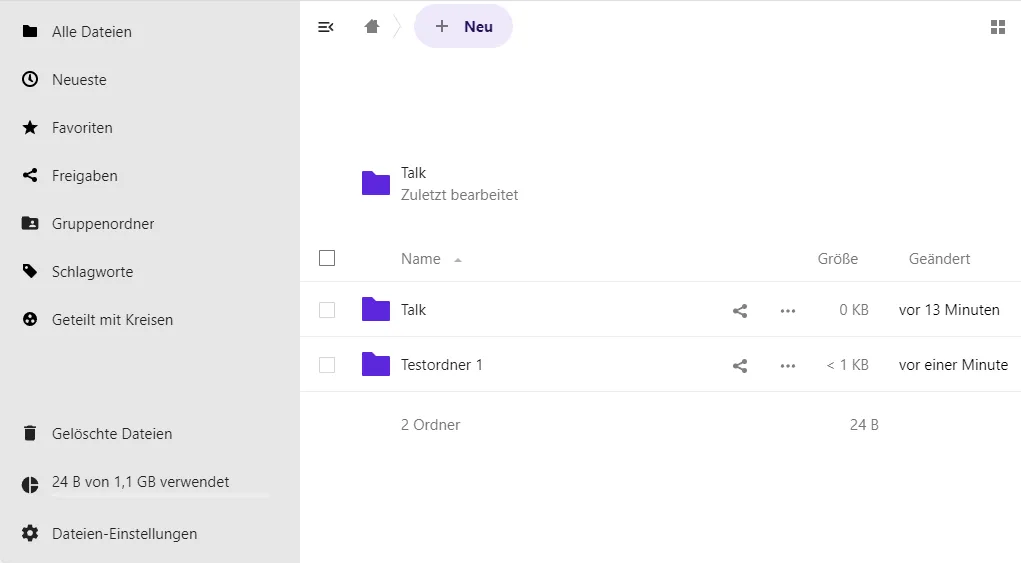
Task: Open Neueste files view
Action: coord(79,80)
